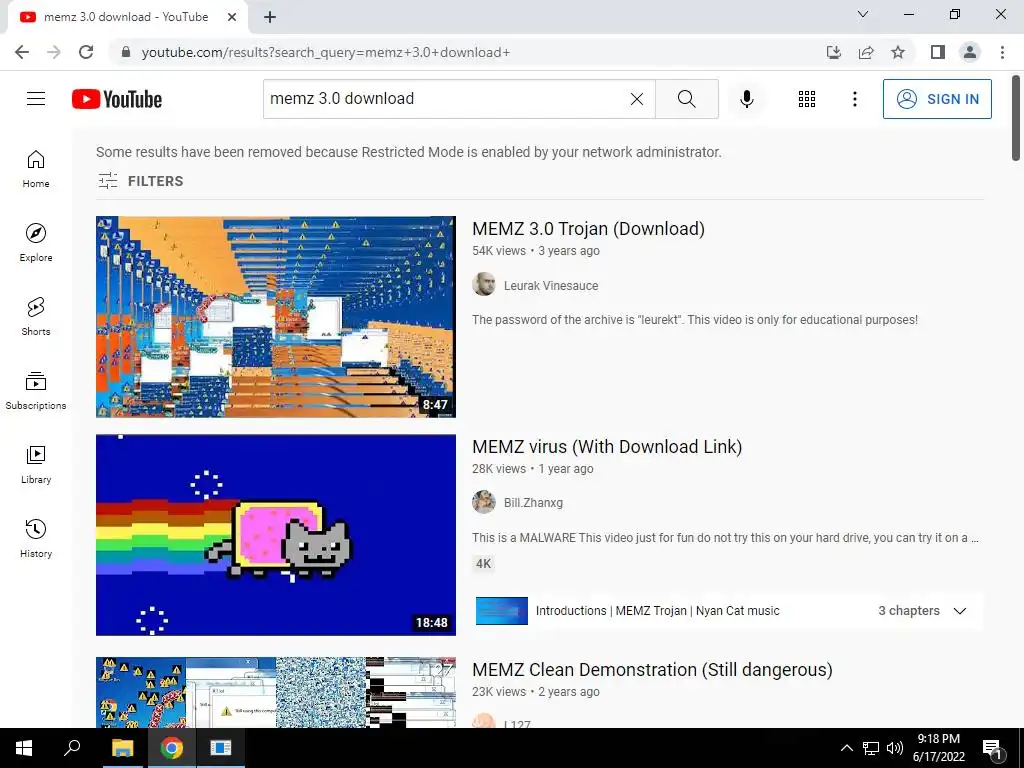Play the Nyan Cat thumbnail video
1024x768 pixels.
(x=276, y=535)
